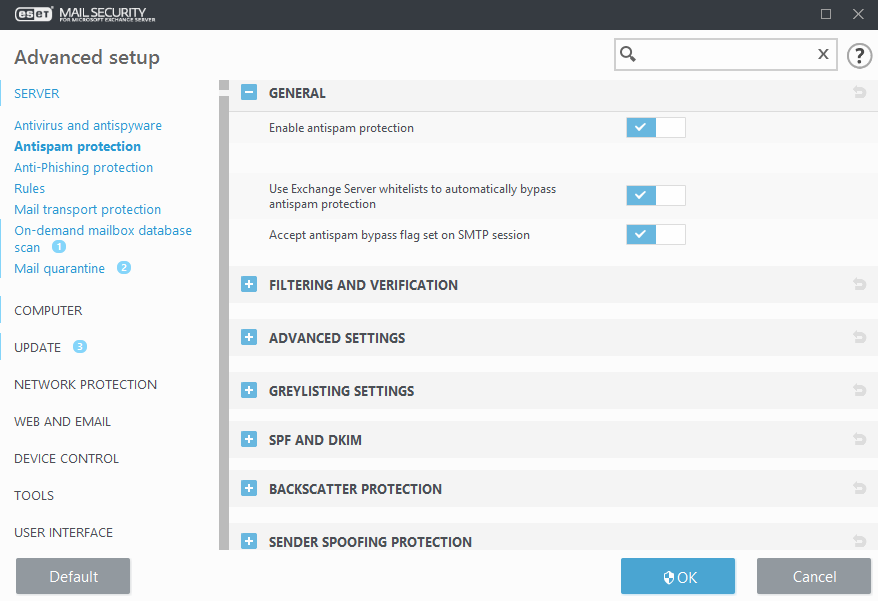
Task: Open USER INTERFACE category
Action: (x=63, y=532)
